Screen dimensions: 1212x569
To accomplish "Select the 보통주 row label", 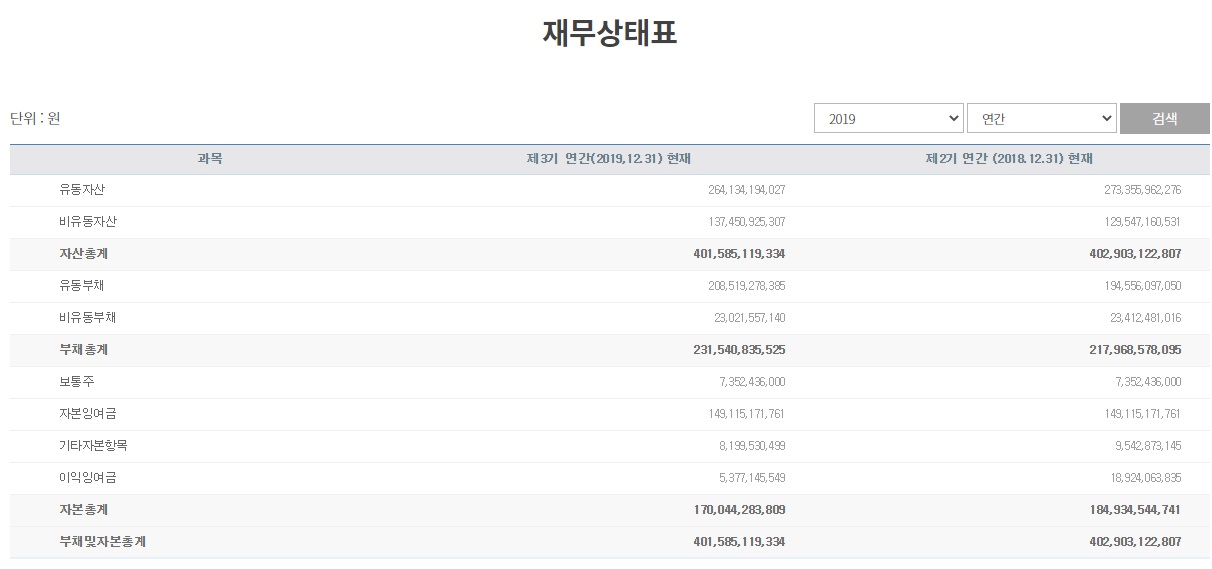I will pos(77,382).
